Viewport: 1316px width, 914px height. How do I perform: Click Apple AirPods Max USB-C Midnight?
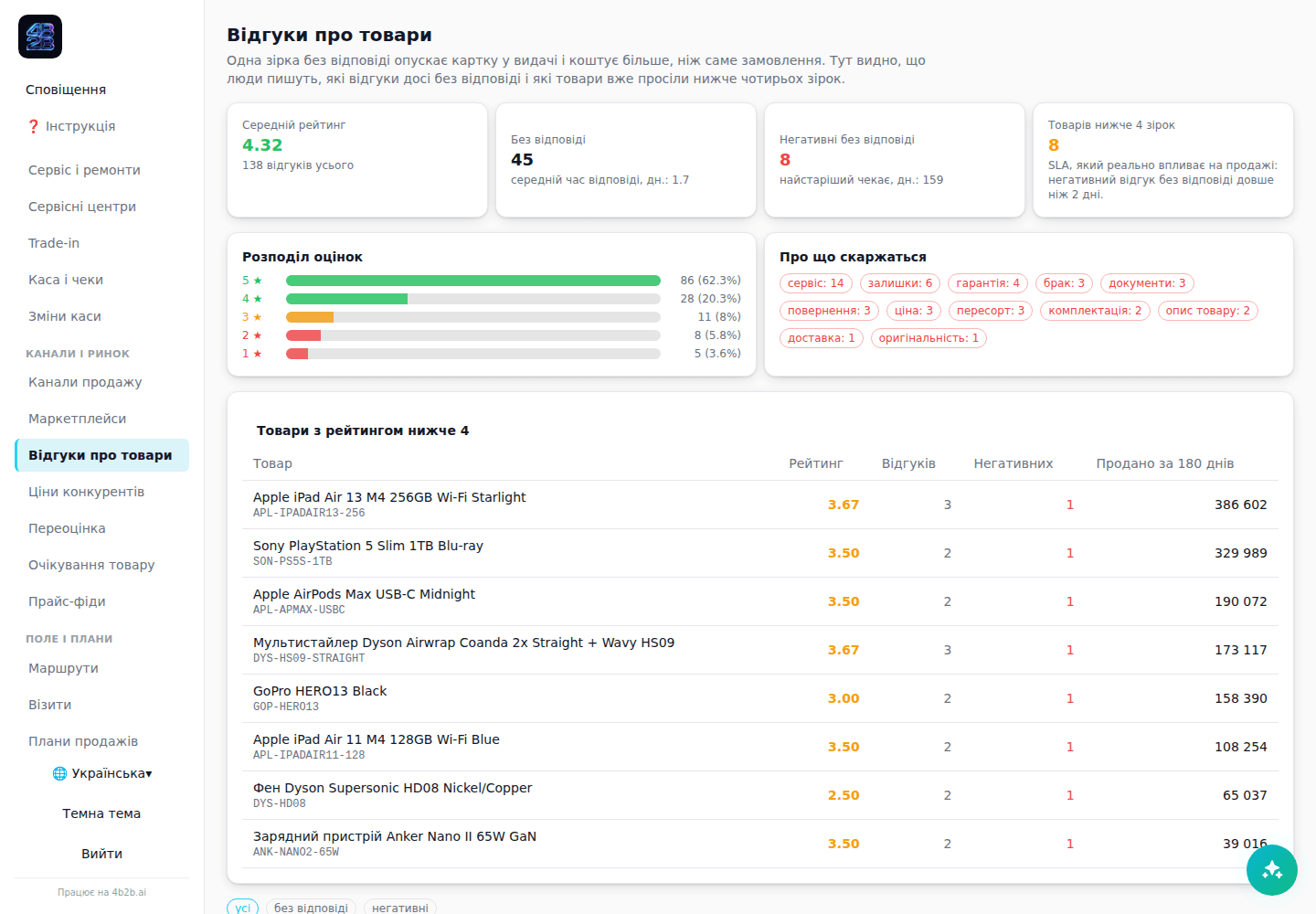click(760, 601)
